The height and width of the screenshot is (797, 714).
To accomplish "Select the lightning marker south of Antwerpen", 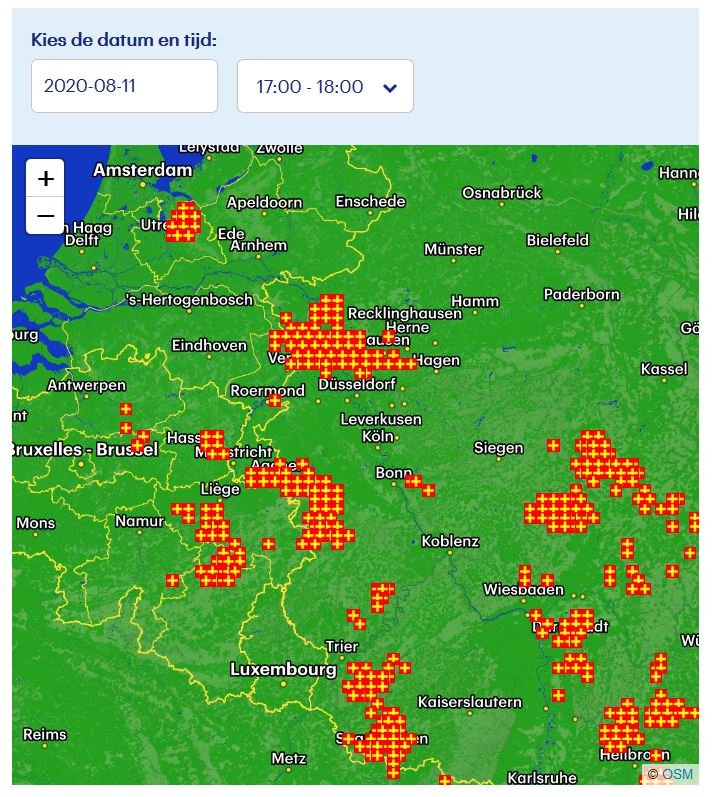I will pos(125,409).
